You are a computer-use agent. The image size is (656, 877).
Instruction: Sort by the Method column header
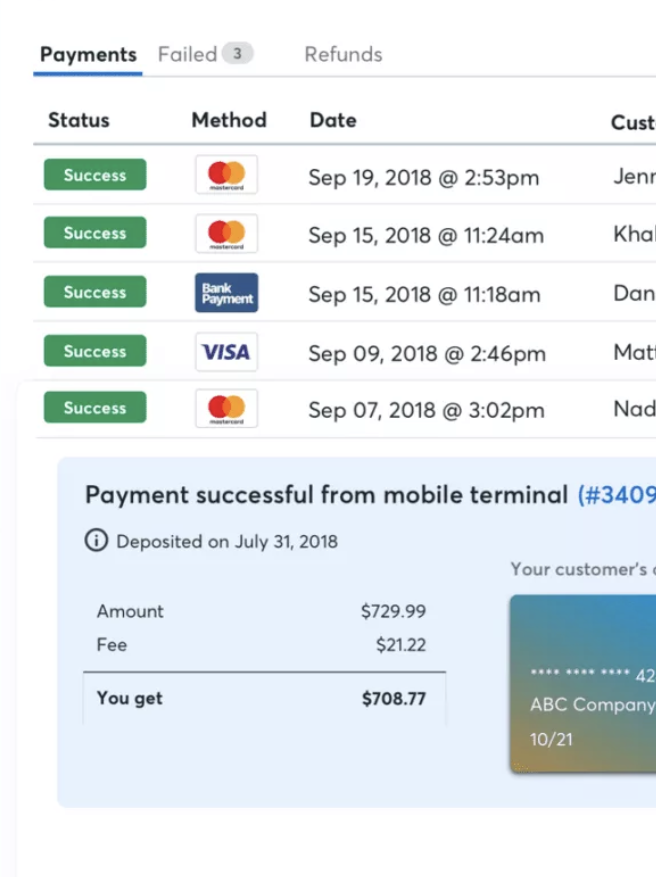(229, 120)
